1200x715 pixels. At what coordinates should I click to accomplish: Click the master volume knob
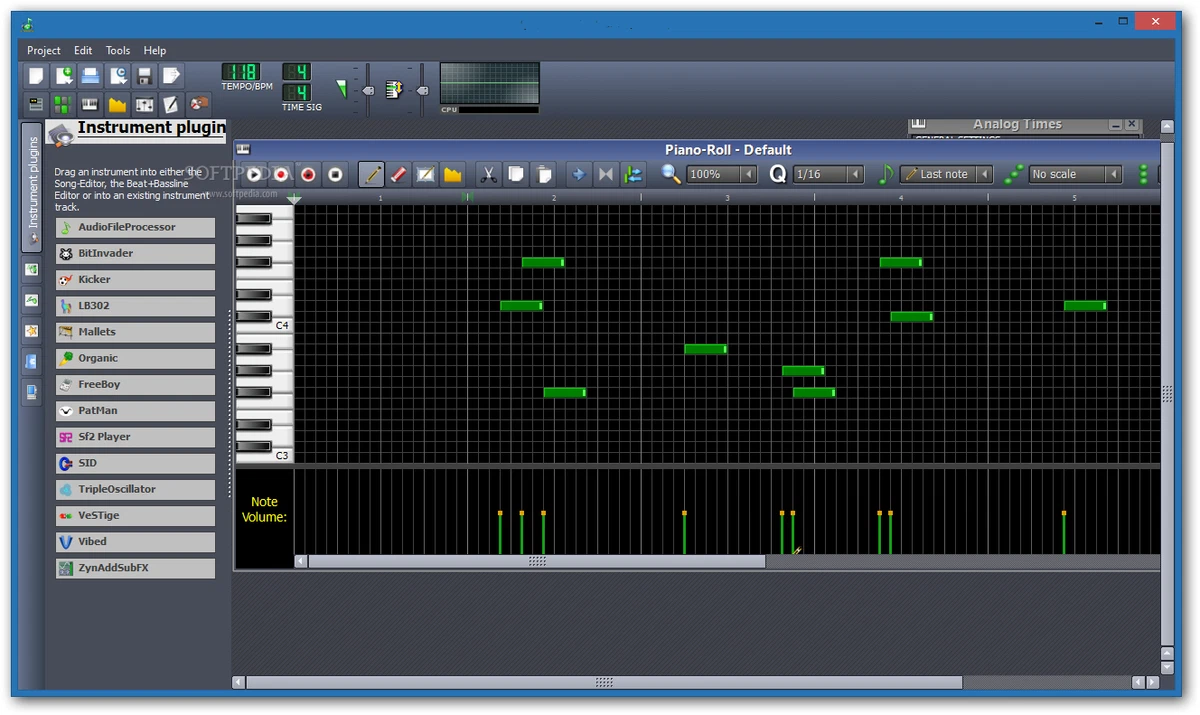point(368,91)
